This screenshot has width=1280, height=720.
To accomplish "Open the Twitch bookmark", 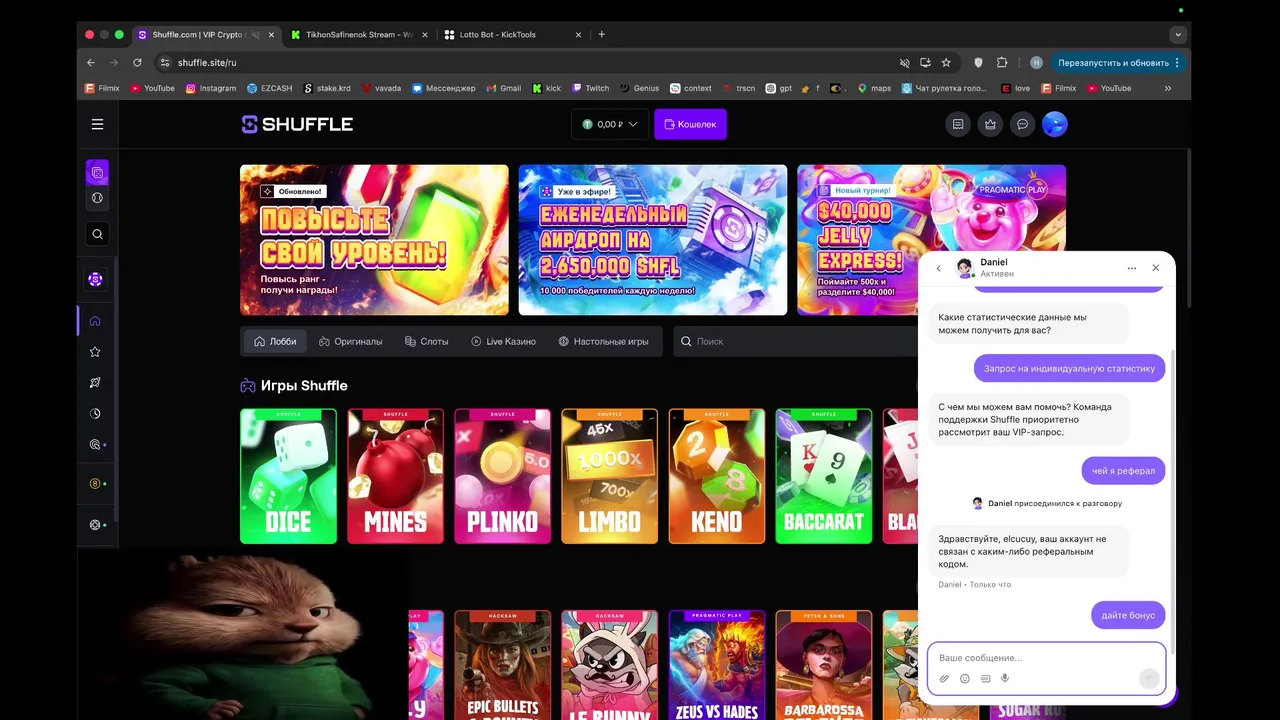I will pyautogui.click(x=590, y=88).
